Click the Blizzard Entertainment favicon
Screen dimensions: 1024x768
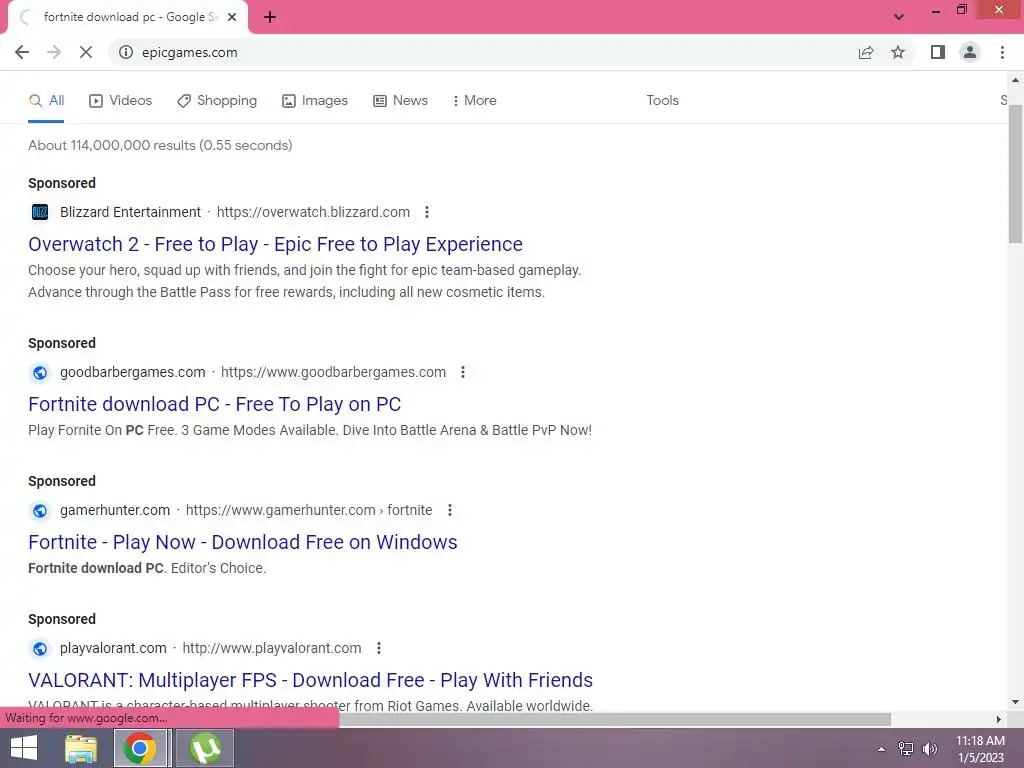coord(40,212)
